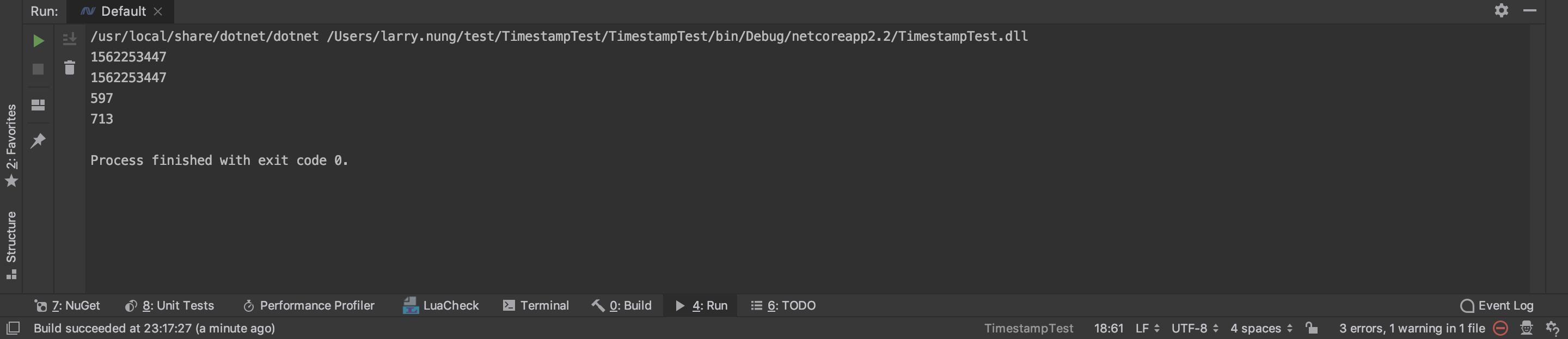
Task: Switch to the Terminal tab
Action: point(536,305)
